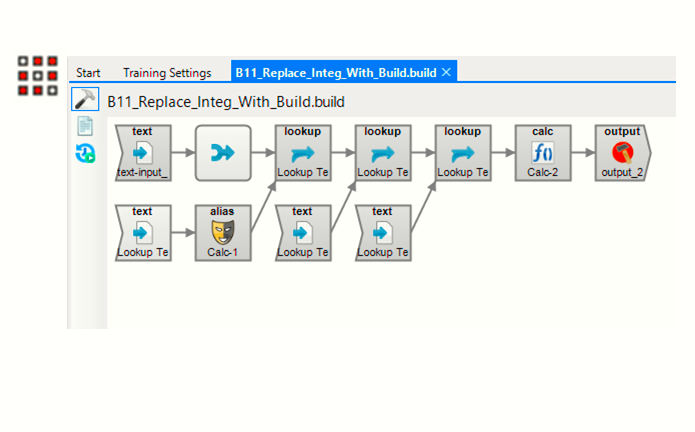
Task: Click the B11_Replace_Integ_With_Build.build heading text
Action: [226, 102]
